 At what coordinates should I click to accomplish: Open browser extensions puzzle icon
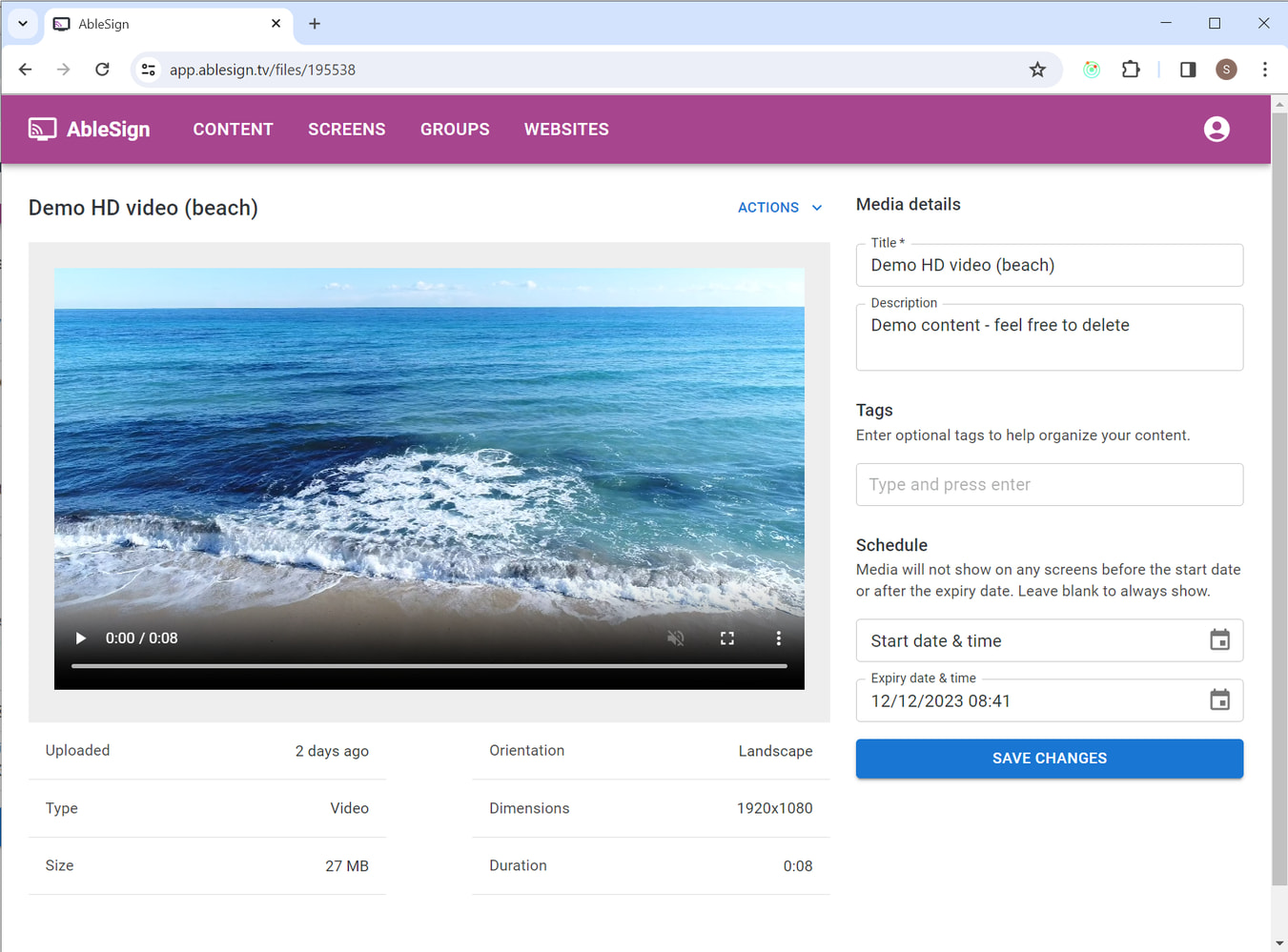pos(1131,70)
